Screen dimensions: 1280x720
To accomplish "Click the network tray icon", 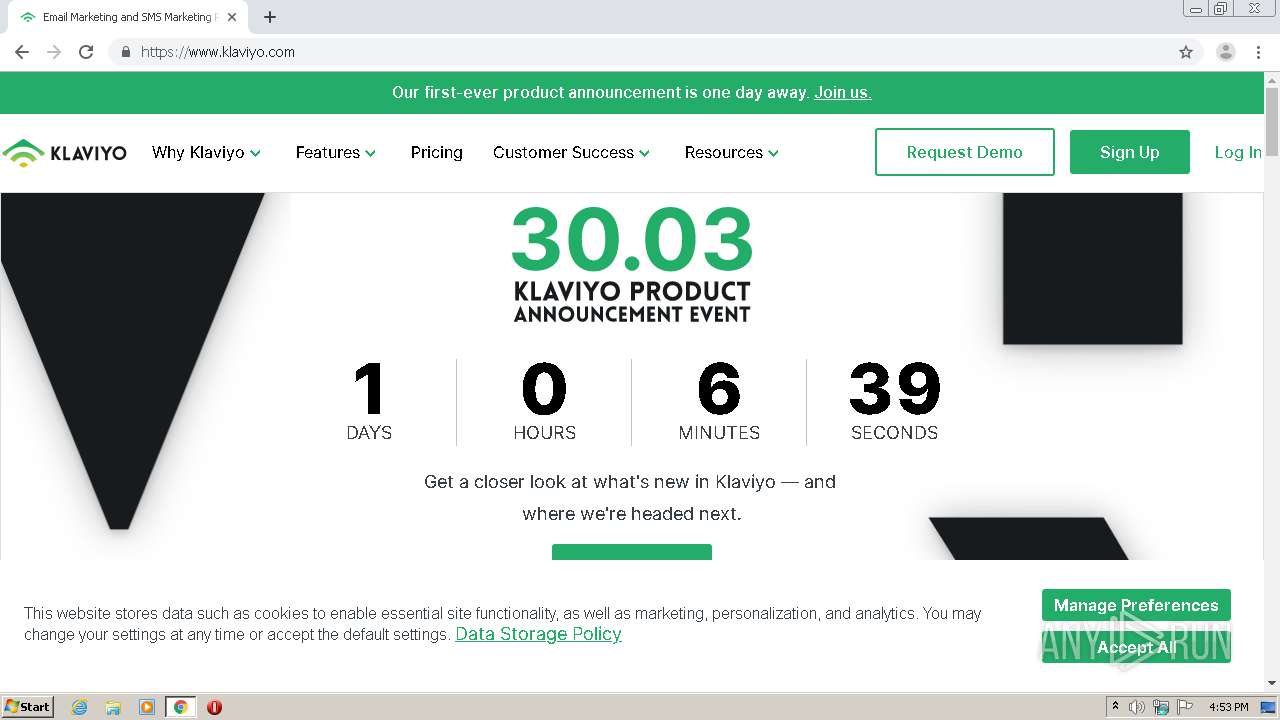I will pos(1161,707).
